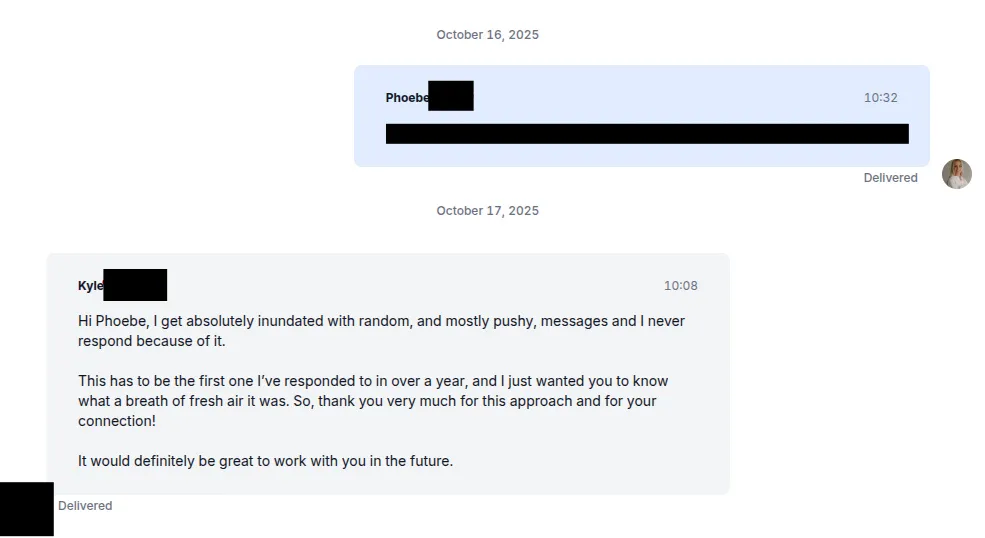985x538 pixels.
Task: Click the 10:32 message timestamp
Action: tap(880, 98)
